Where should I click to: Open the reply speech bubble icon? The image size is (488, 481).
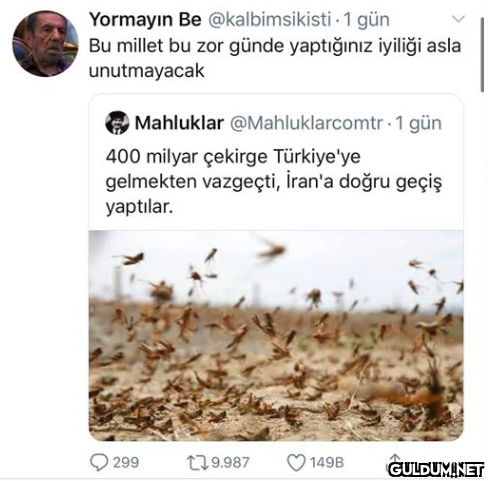[x=99, y=463]
